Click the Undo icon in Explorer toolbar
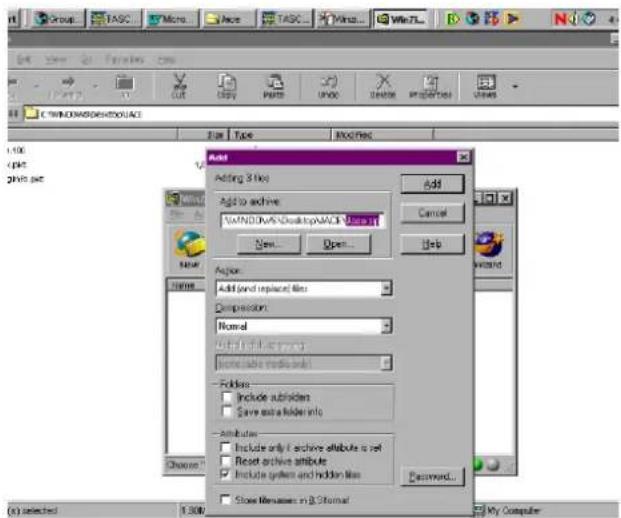 [x=329, y=86]
